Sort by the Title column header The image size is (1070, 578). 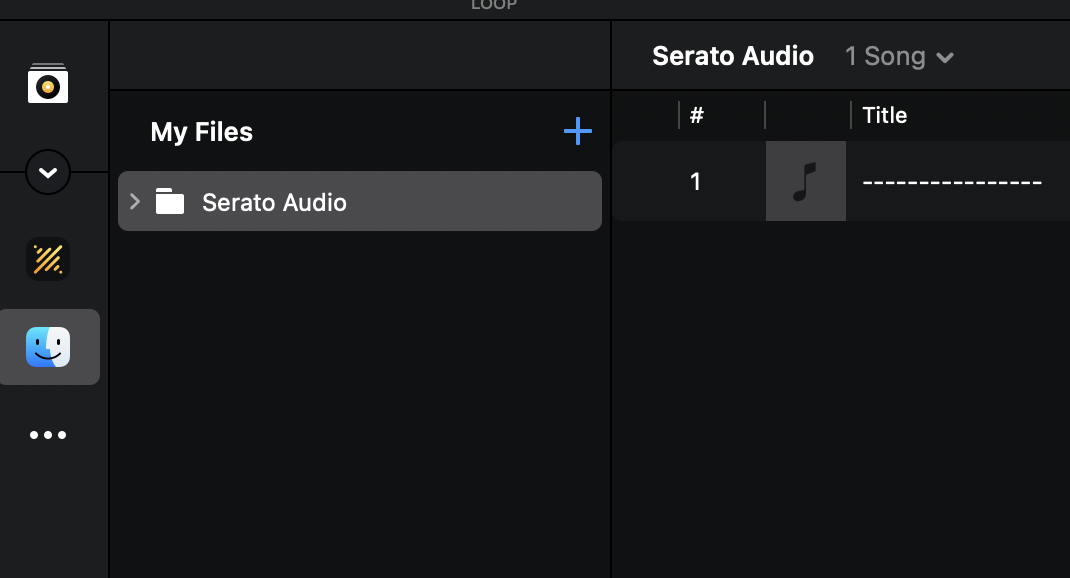(884, 115)
